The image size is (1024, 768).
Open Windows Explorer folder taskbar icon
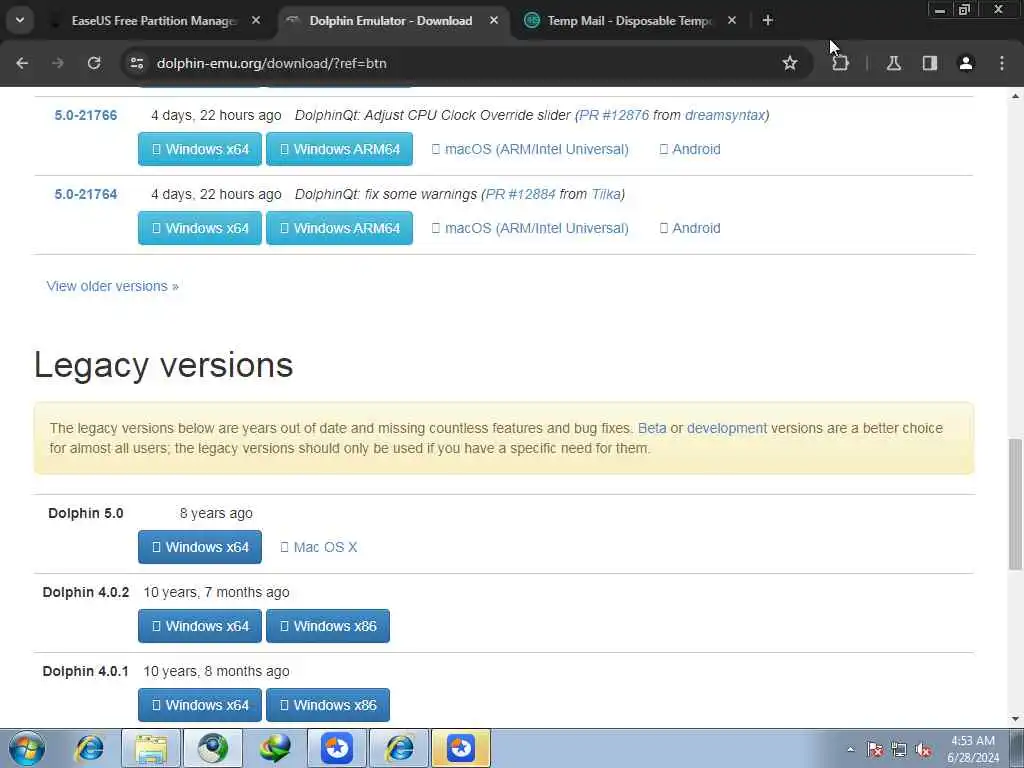coord(151,748)
